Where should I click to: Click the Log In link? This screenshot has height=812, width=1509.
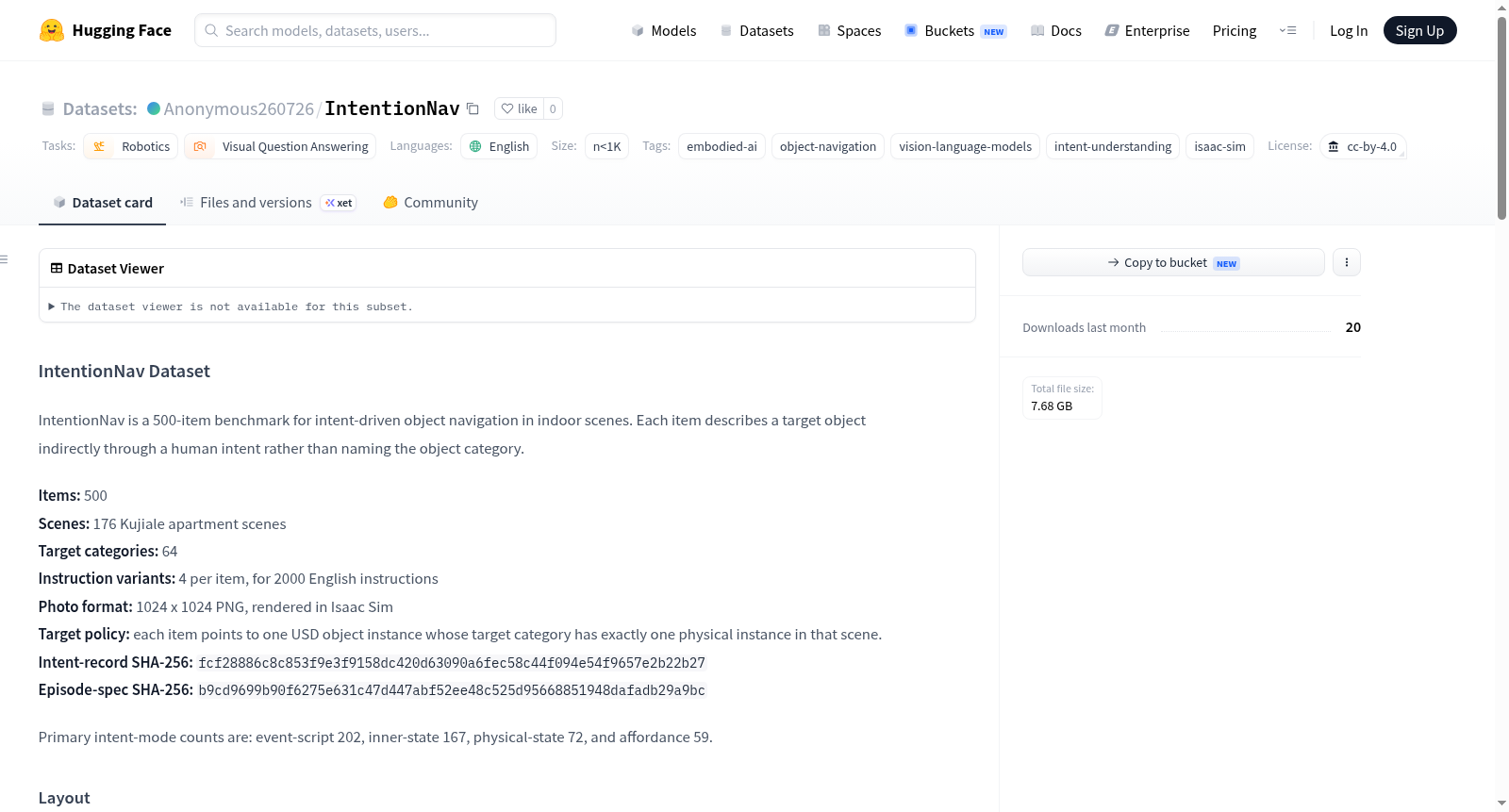pos(1349,30)
